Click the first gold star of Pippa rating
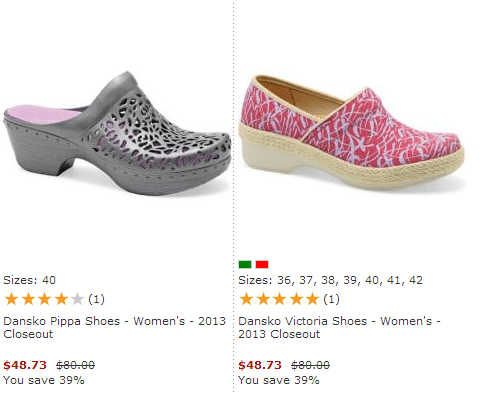 coord(11,299)
